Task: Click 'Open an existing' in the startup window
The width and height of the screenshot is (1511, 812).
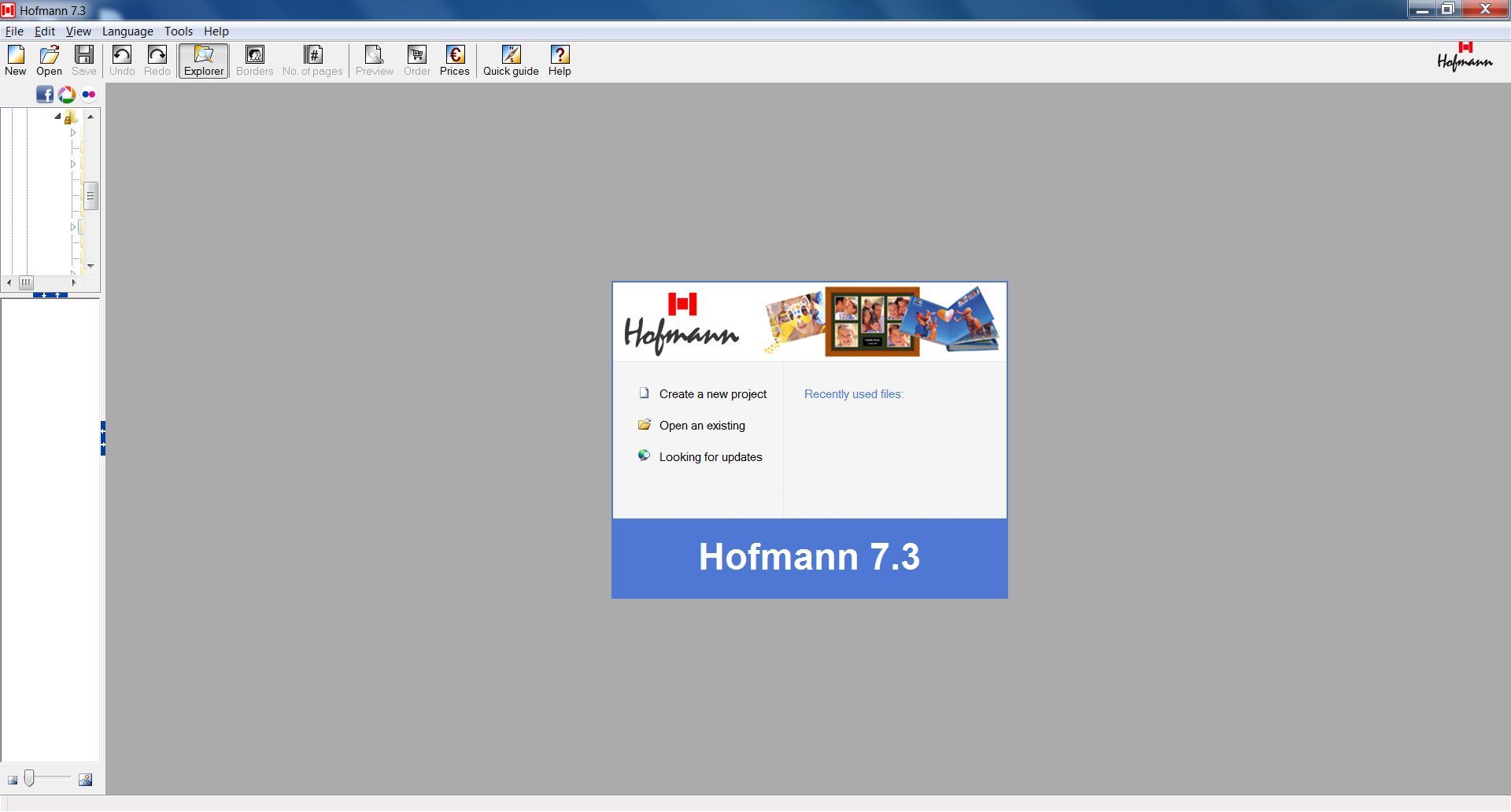Action: (702, 425)
